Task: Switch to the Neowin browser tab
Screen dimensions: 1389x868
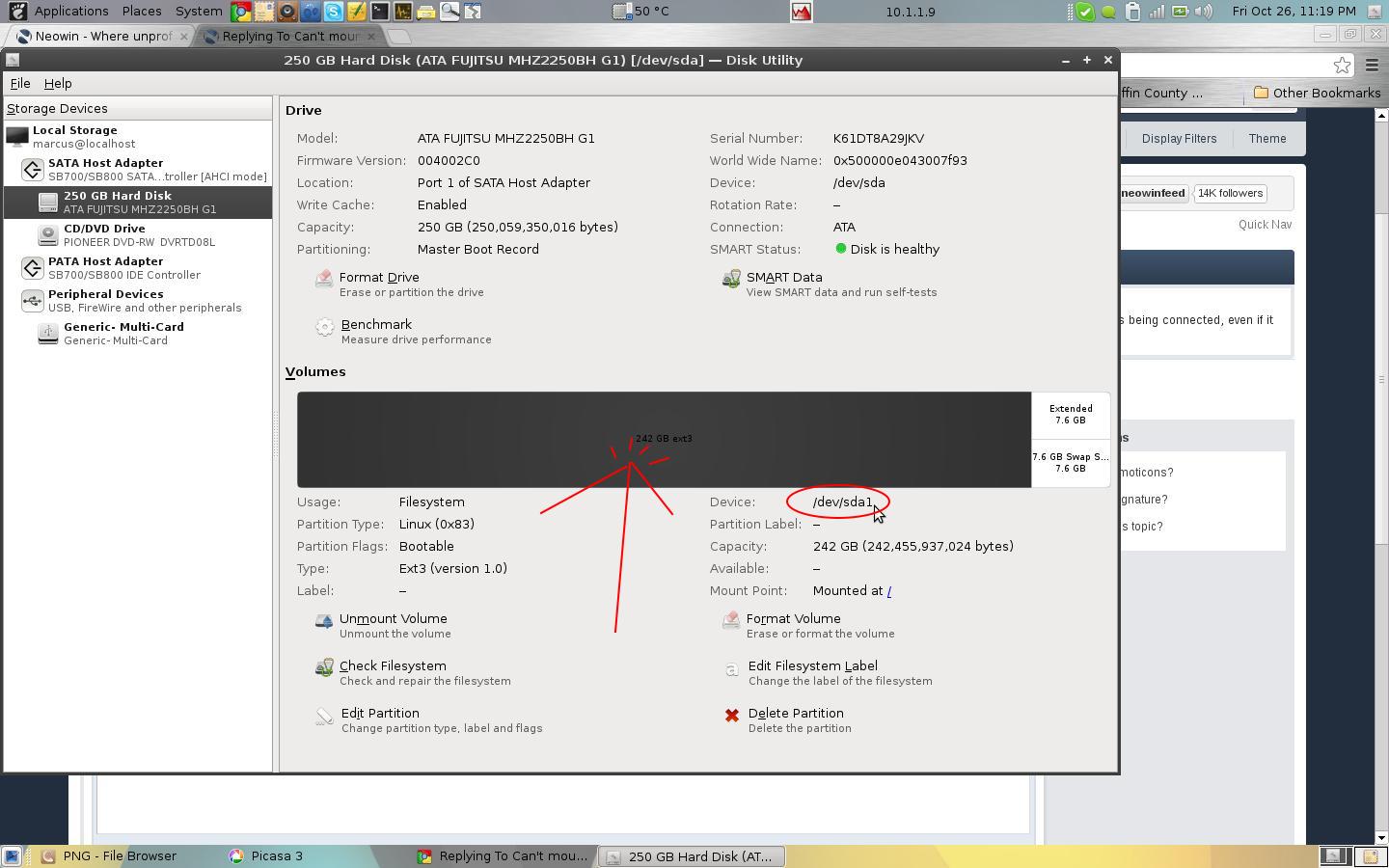Action: click(101, 36)
